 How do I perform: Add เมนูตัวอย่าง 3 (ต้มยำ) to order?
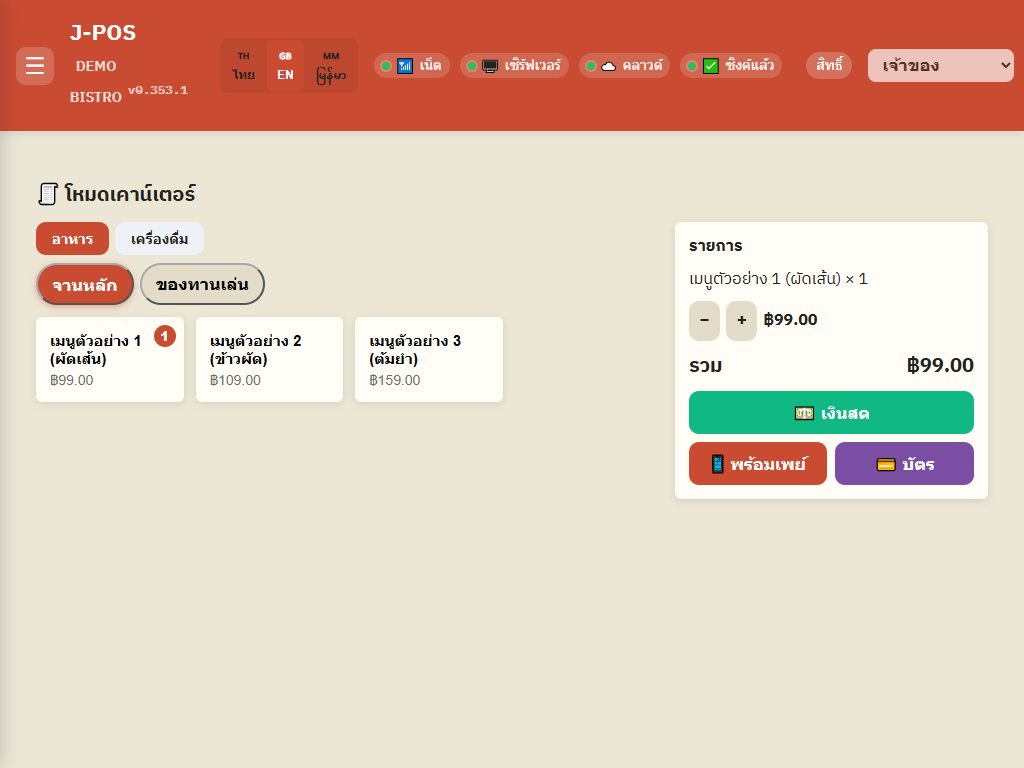(429, 360)
